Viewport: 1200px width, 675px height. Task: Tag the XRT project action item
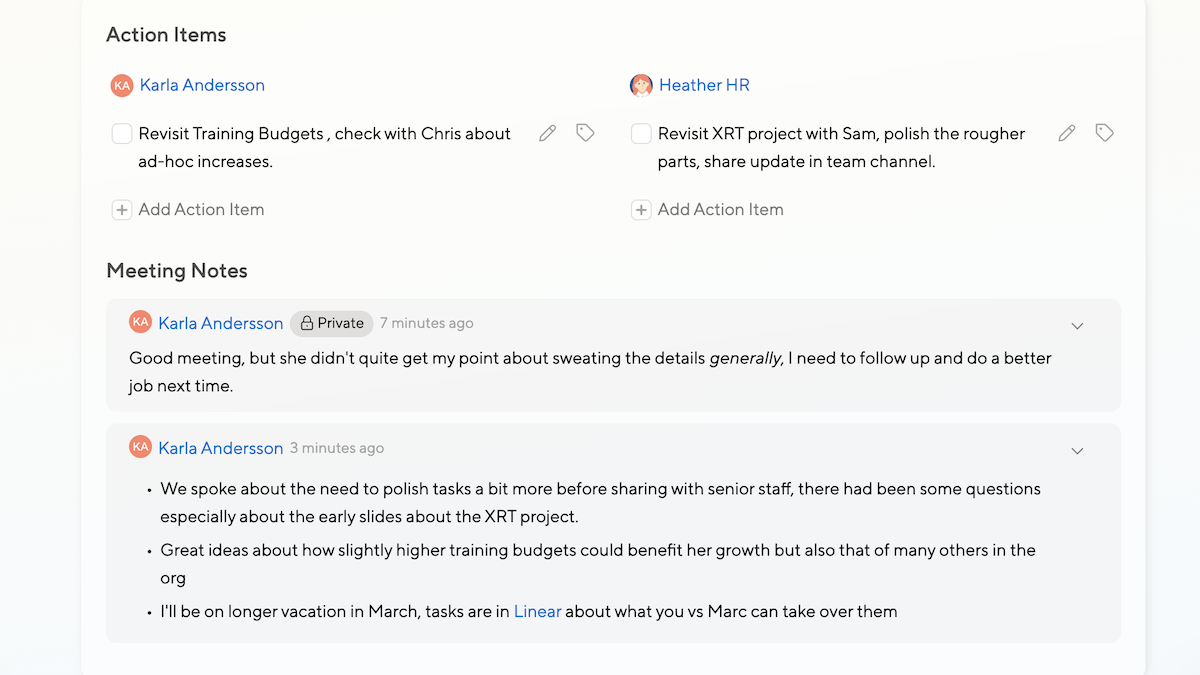(1104, 133)
